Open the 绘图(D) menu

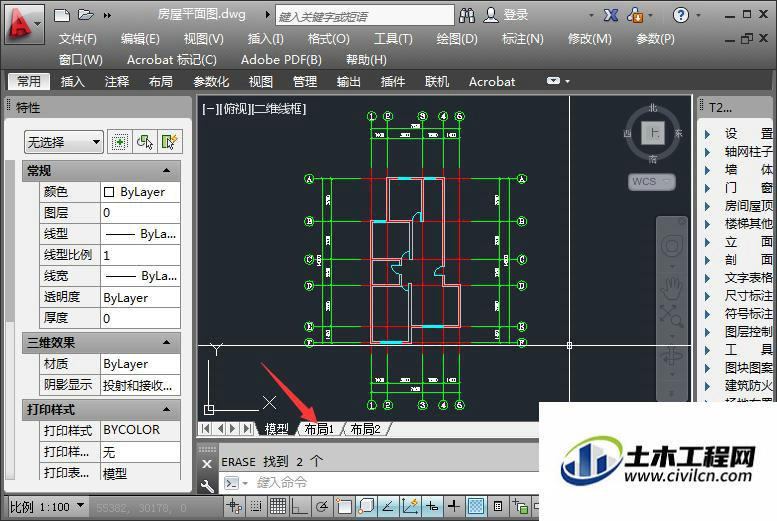(456, 39)
